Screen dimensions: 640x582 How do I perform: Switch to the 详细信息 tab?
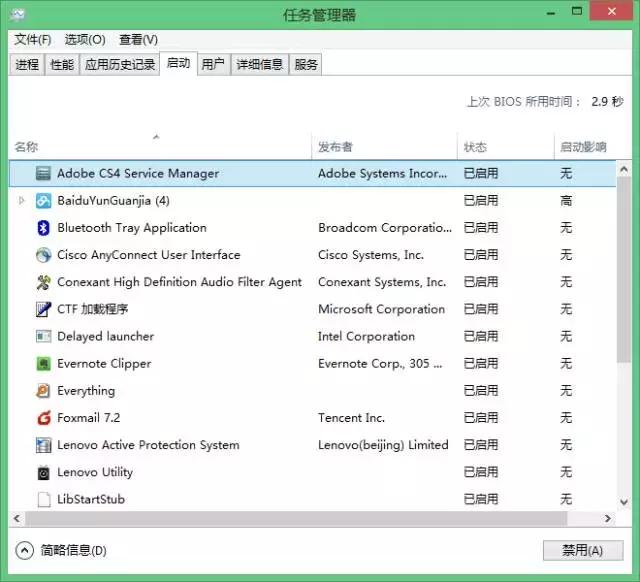click(x=260, y=64)
